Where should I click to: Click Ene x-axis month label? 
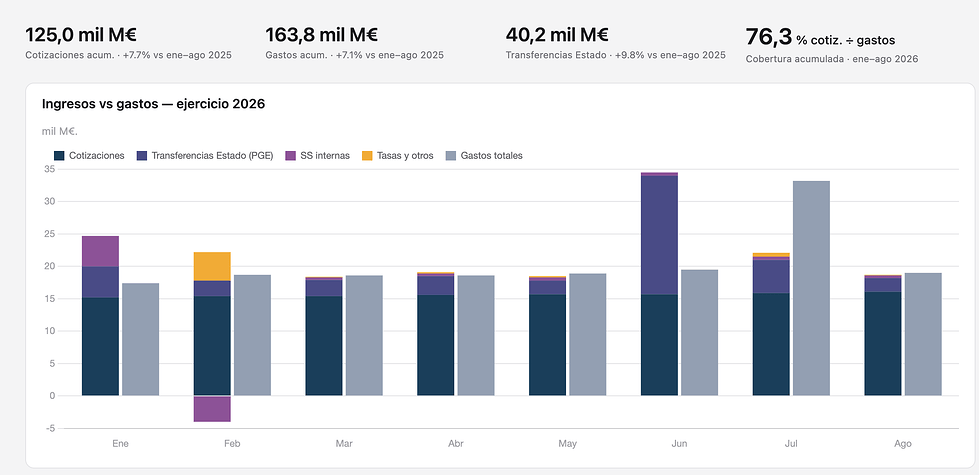121,444
